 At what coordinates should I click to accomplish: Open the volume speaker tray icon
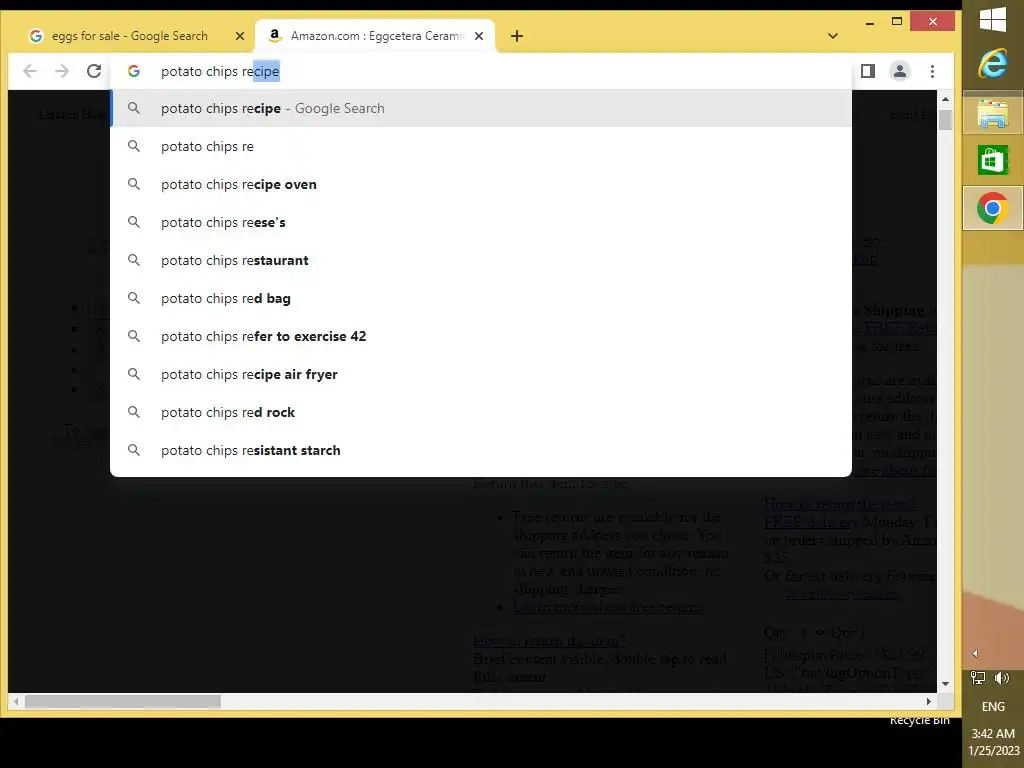click(x=1002, y=678)
